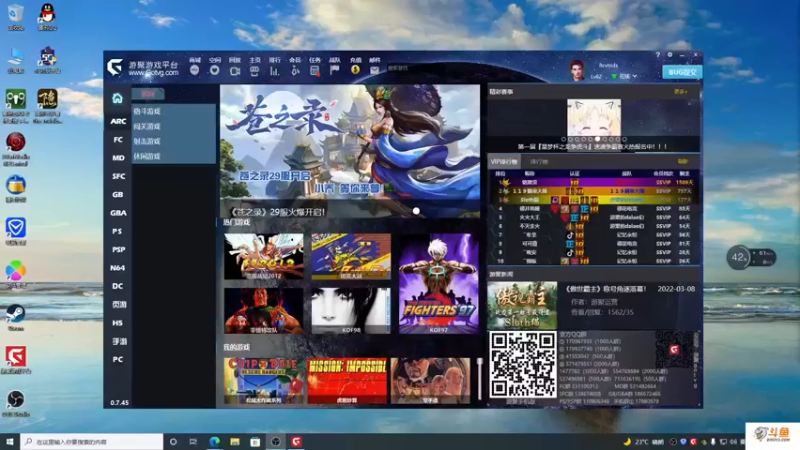The width and height of the screenshot is (800, 450).
Task: Choose 格斗游戏 in the ARC submenu
Action: 147,111
